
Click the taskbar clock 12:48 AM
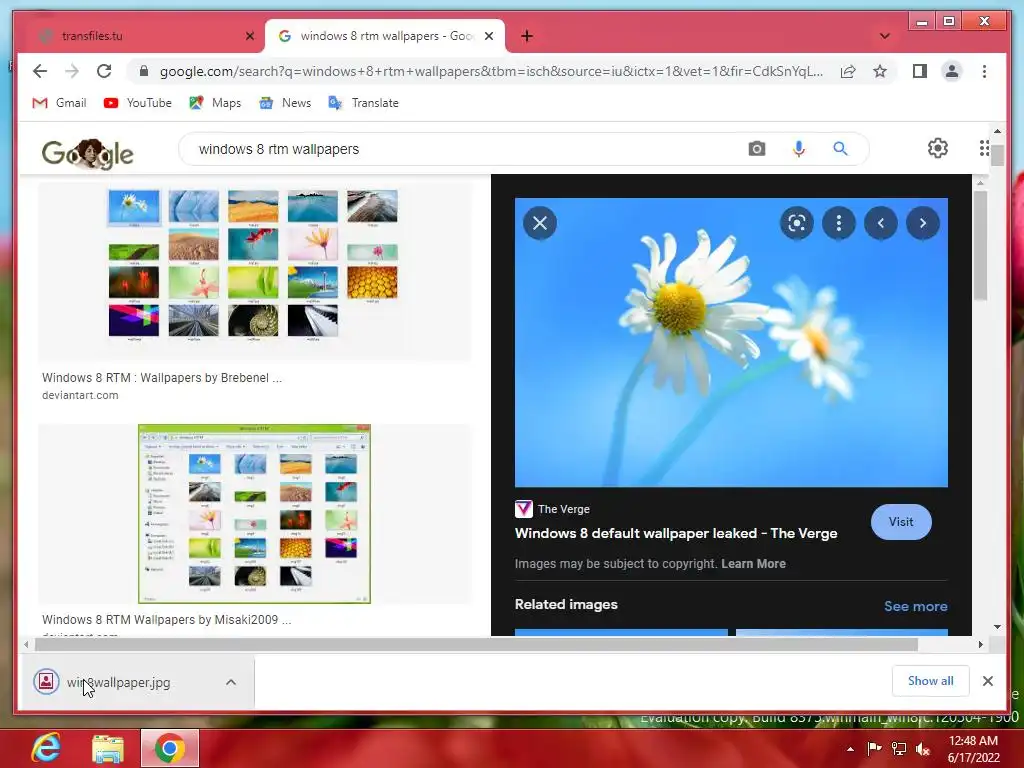click(x=973, y=741)
